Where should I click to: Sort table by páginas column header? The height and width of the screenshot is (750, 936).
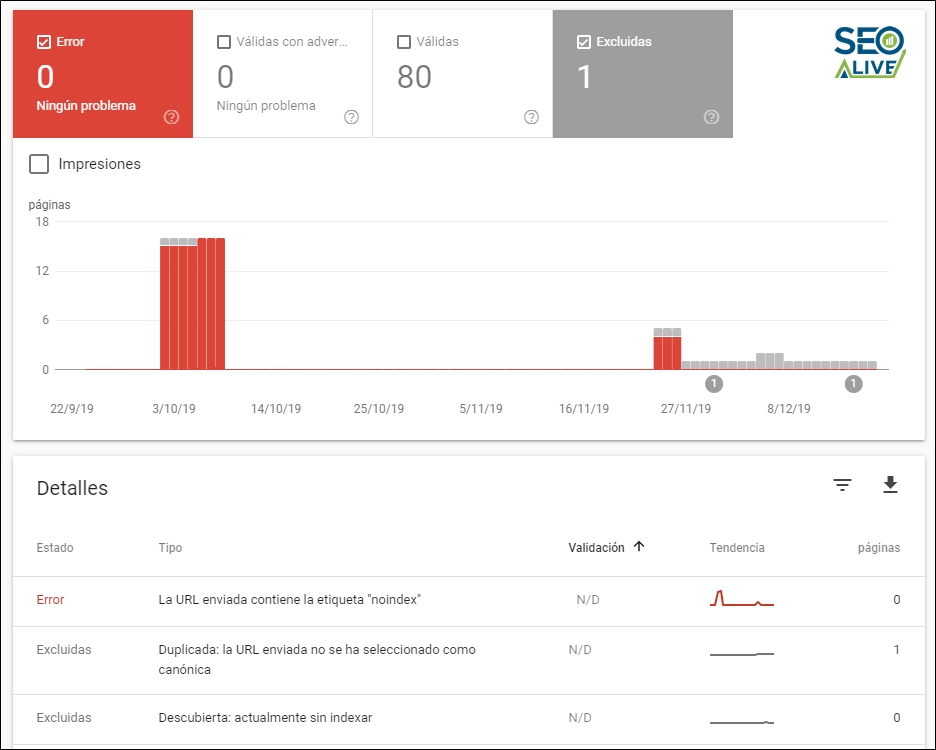(x=878, y=548)
